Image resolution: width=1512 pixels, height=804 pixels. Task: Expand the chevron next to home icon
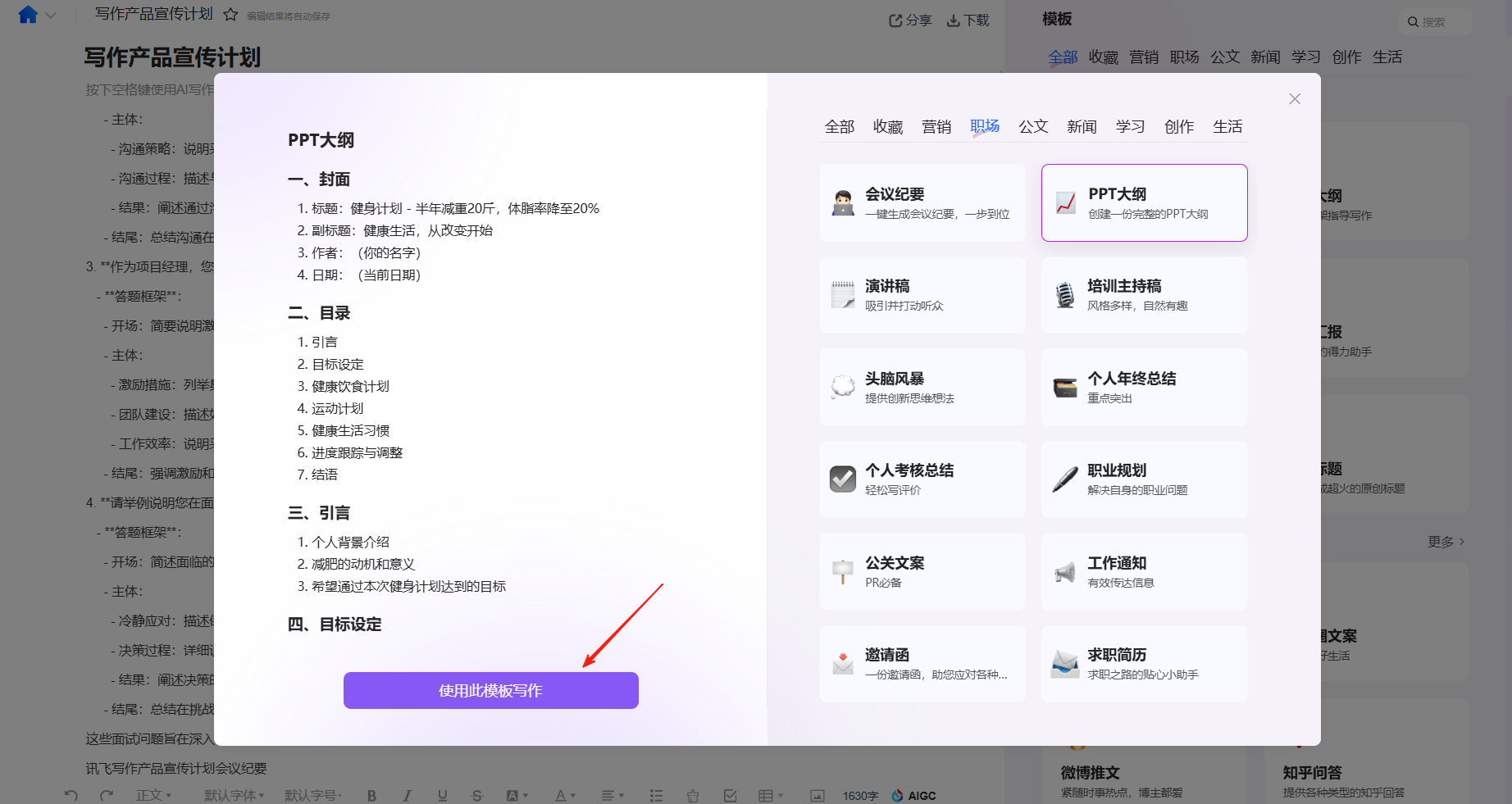[51, 15]
